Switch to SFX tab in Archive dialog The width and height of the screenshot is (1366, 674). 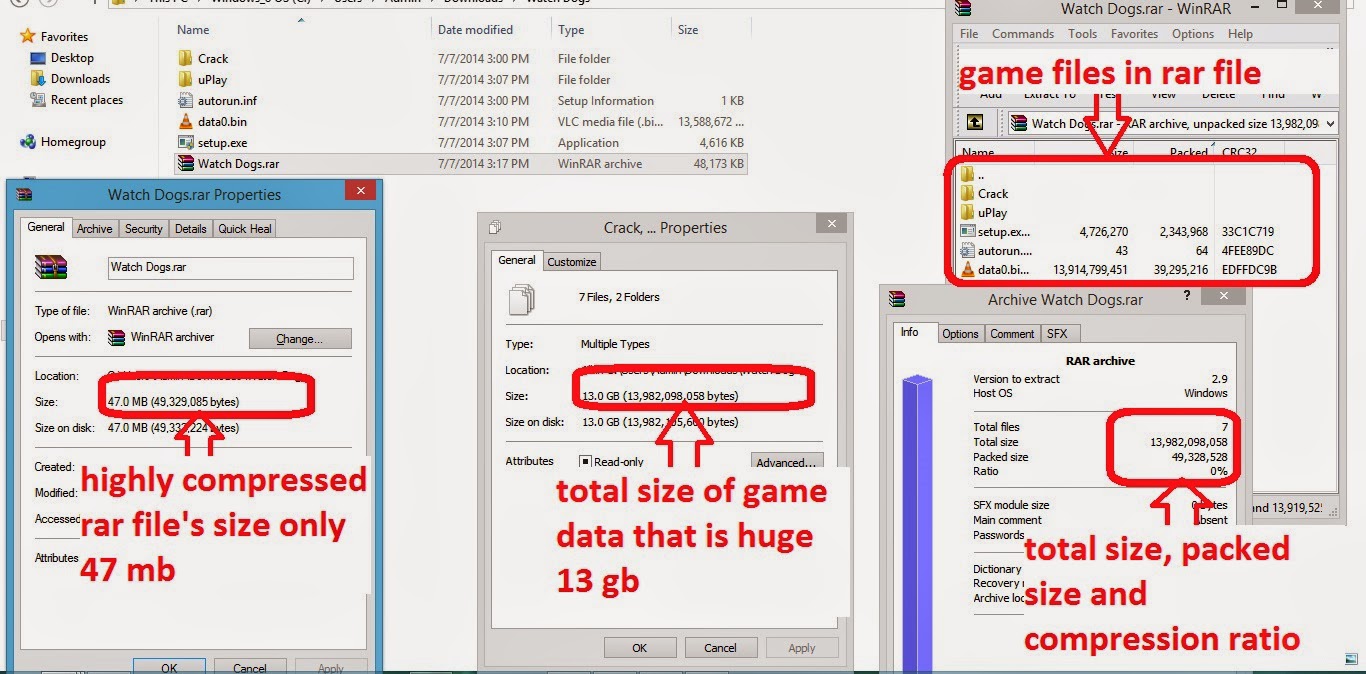pos(1056,334)
